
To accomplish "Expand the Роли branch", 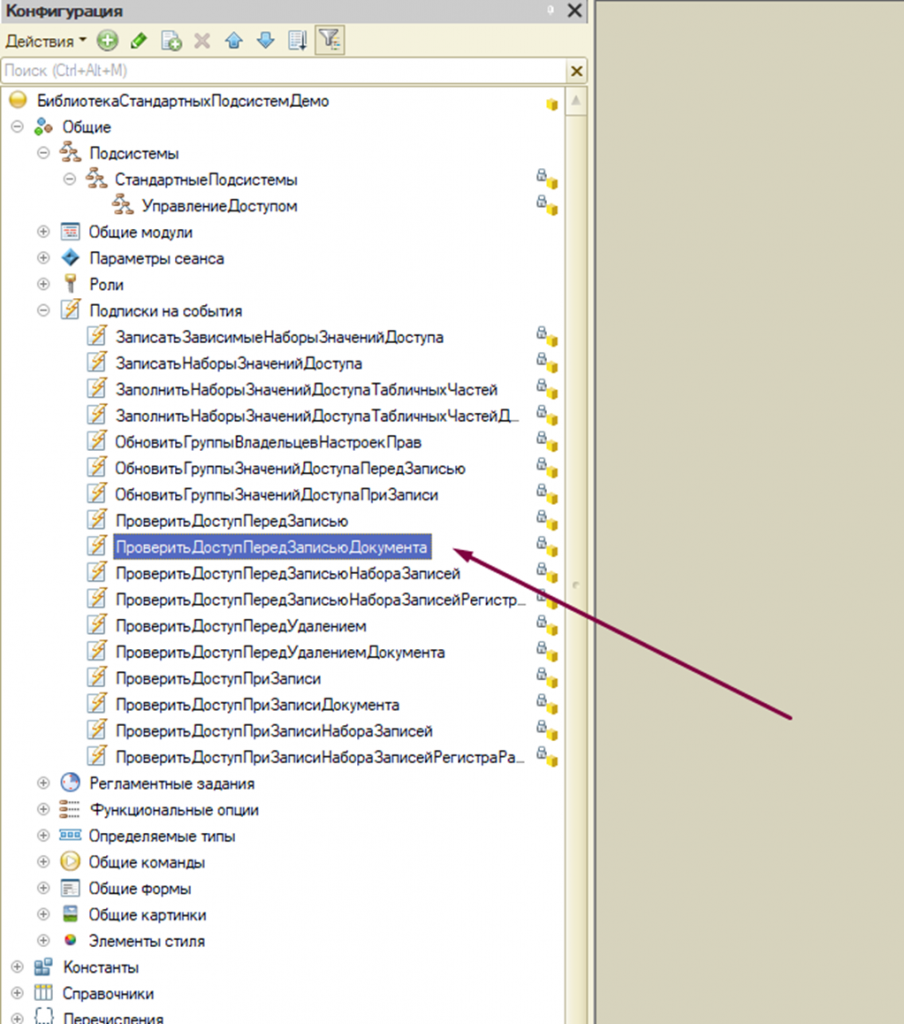I will tap(44, 284).
